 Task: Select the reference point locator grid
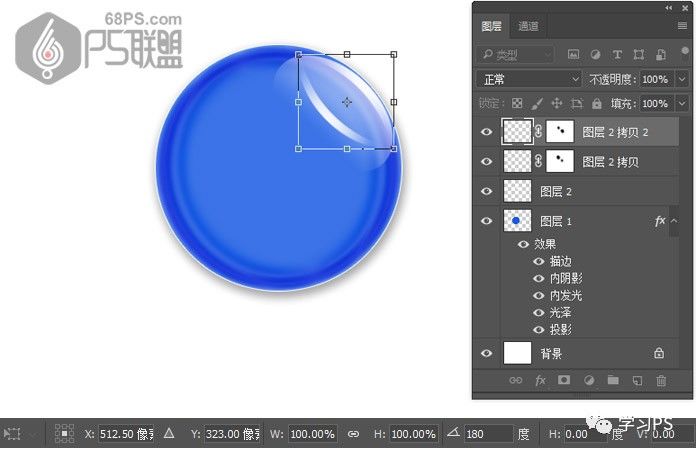64,434
